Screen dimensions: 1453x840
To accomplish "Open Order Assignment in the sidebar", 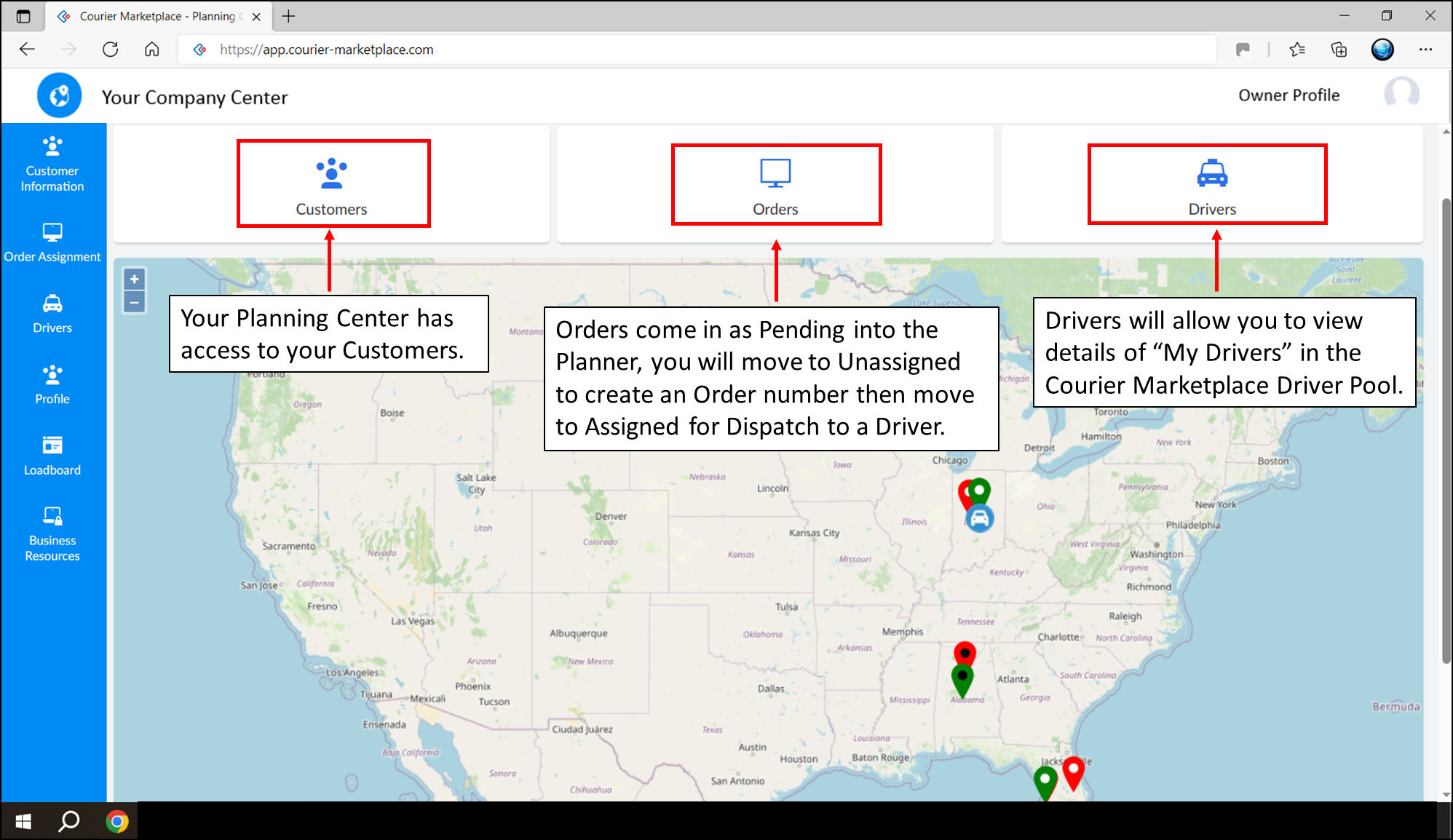I will pyautogui.click(x=52, y=243).
